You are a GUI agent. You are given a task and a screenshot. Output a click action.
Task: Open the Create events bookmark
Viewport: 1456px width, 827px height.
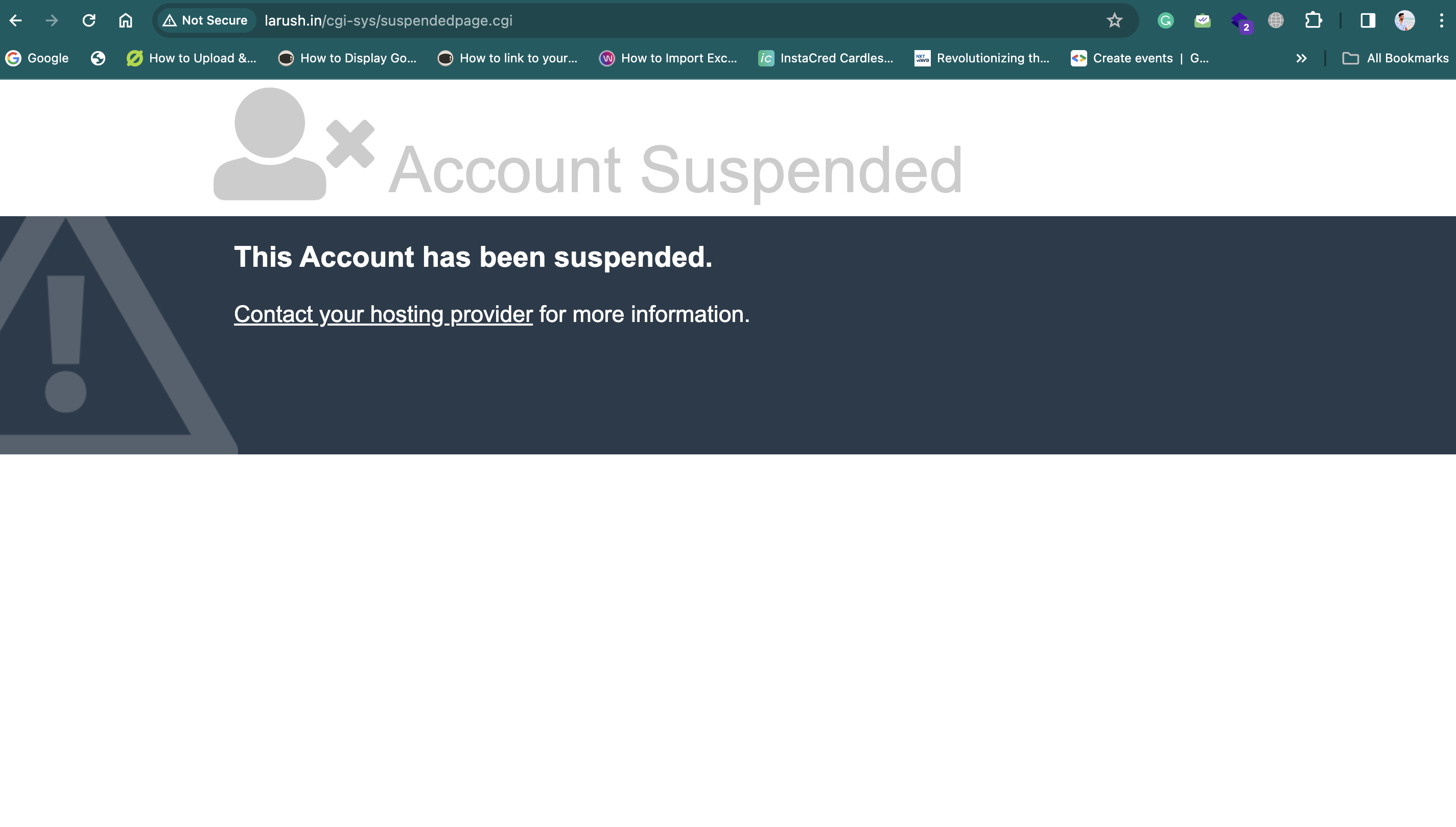(1140, 58)
